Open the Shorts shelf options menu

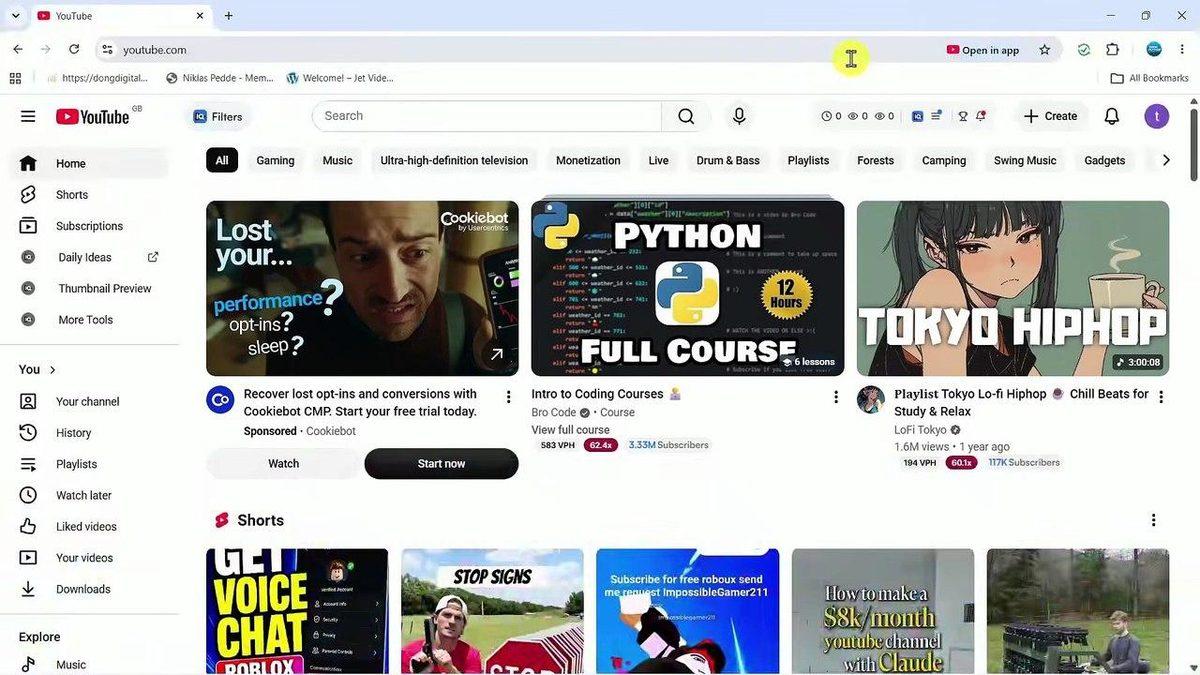1153,520
